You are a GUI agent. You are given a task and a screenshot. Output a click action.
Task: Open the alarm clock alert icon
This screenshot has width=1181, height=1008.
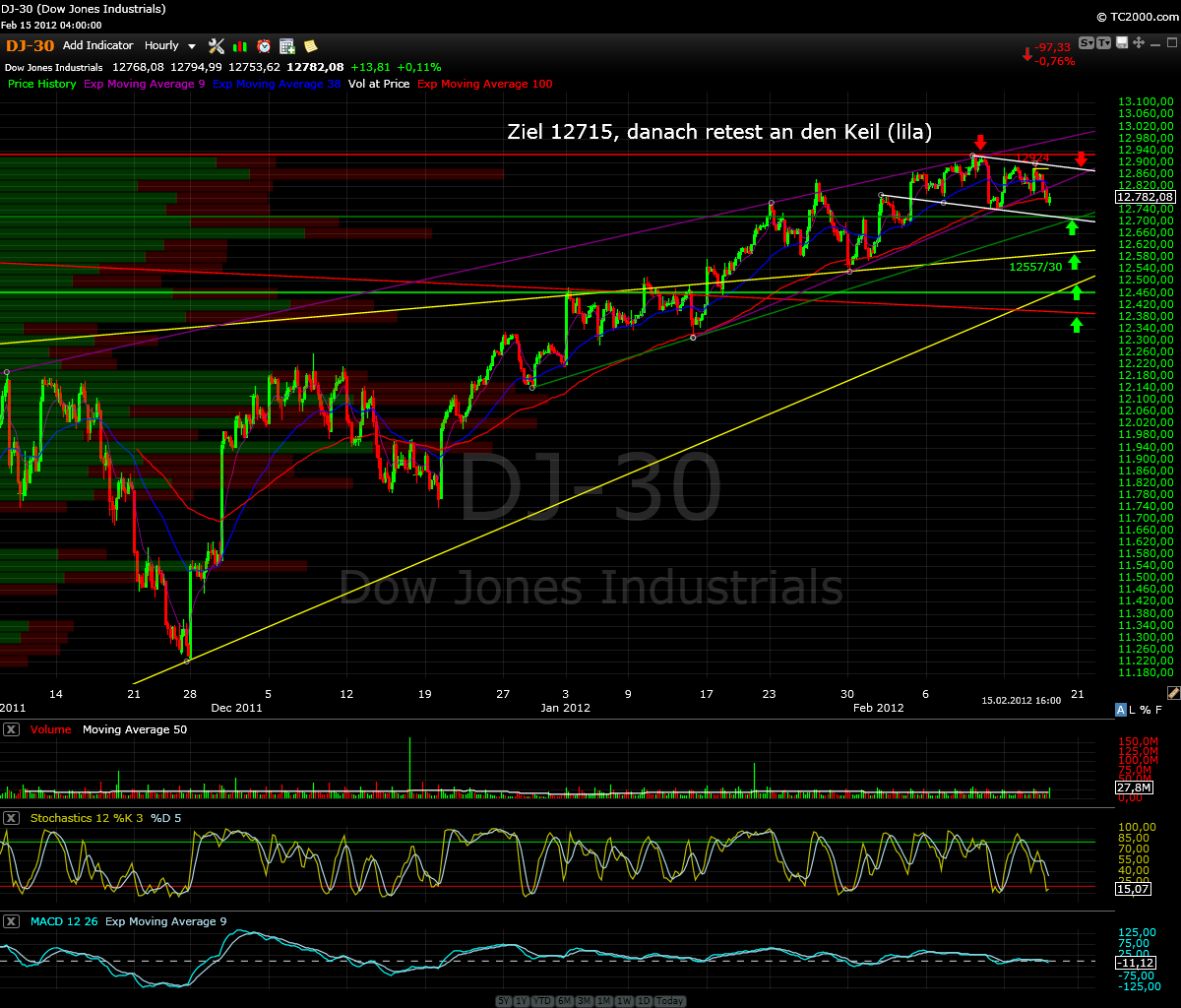(264, 46)
